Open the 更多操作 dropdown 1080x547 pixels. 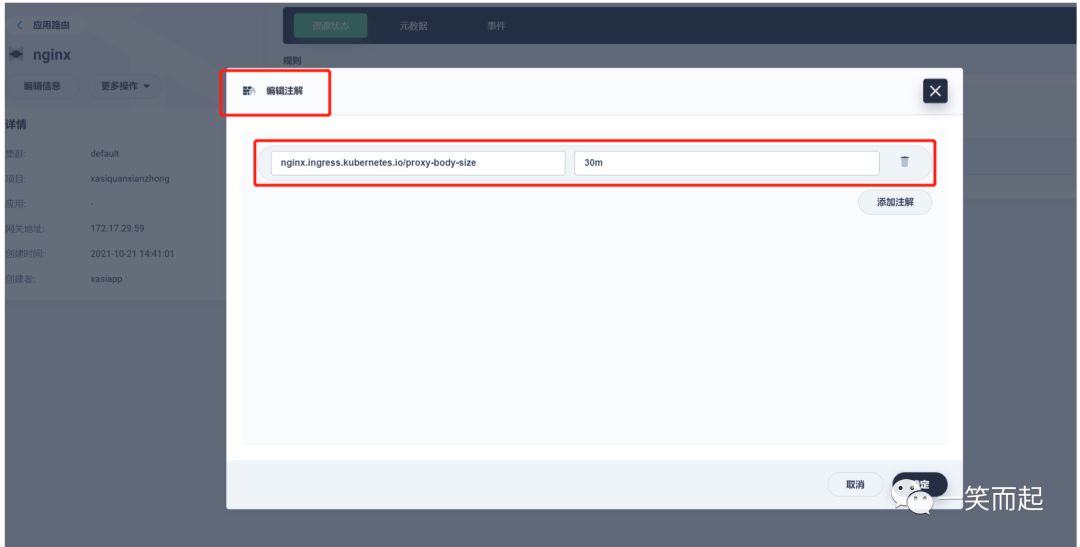click(x=125, y=86)
